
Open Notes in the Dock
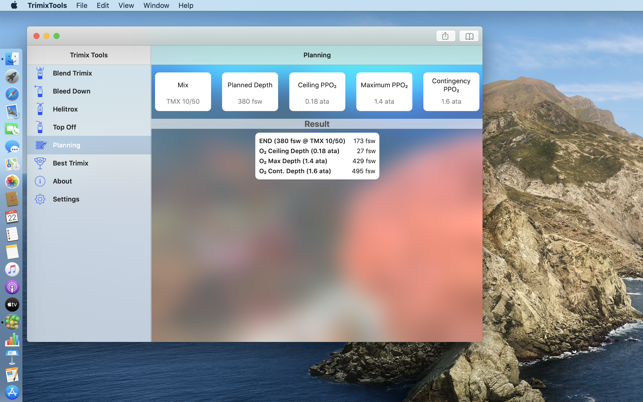point(12,251)
